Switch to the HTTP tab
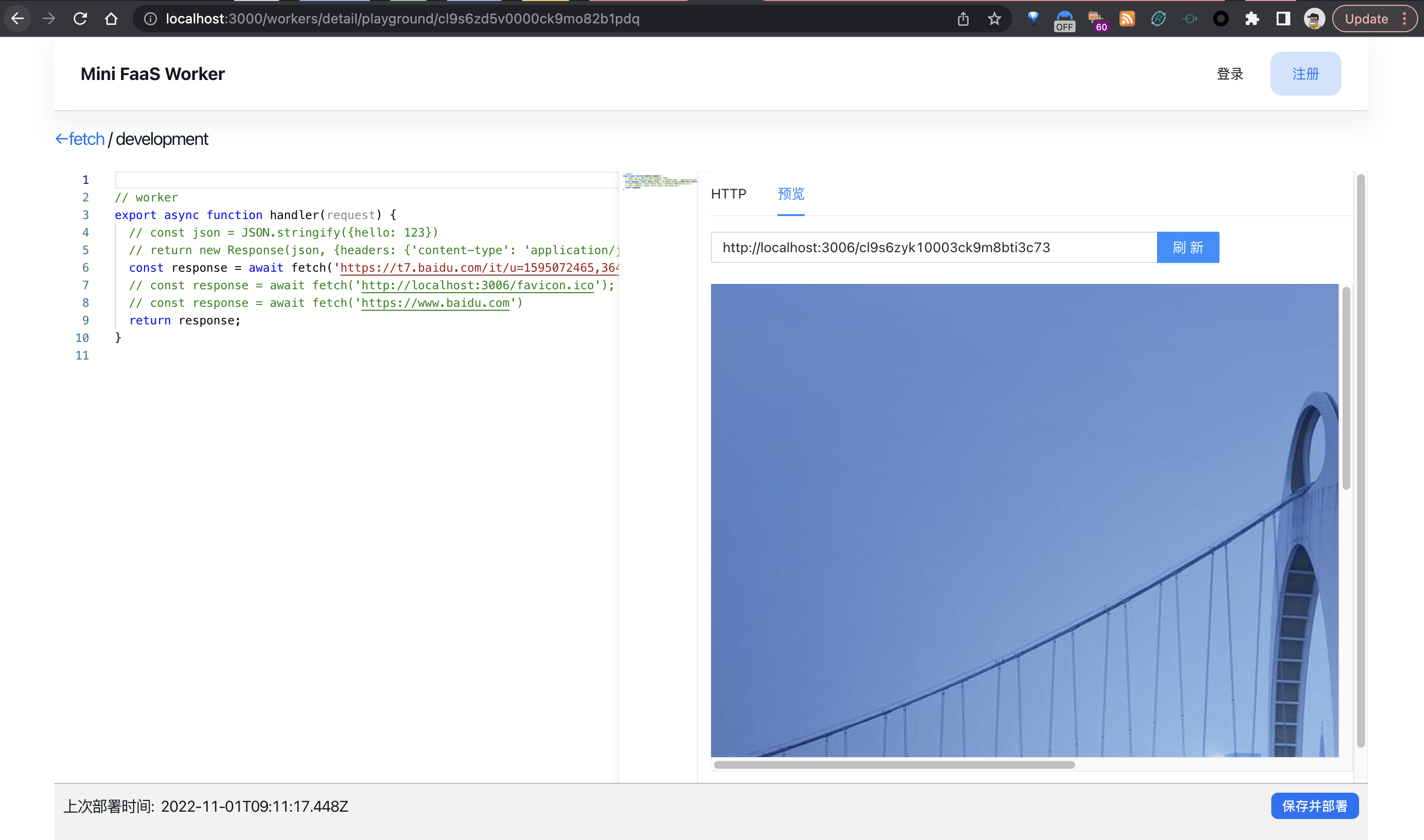The image size is (1424, 840). (728, 194)
